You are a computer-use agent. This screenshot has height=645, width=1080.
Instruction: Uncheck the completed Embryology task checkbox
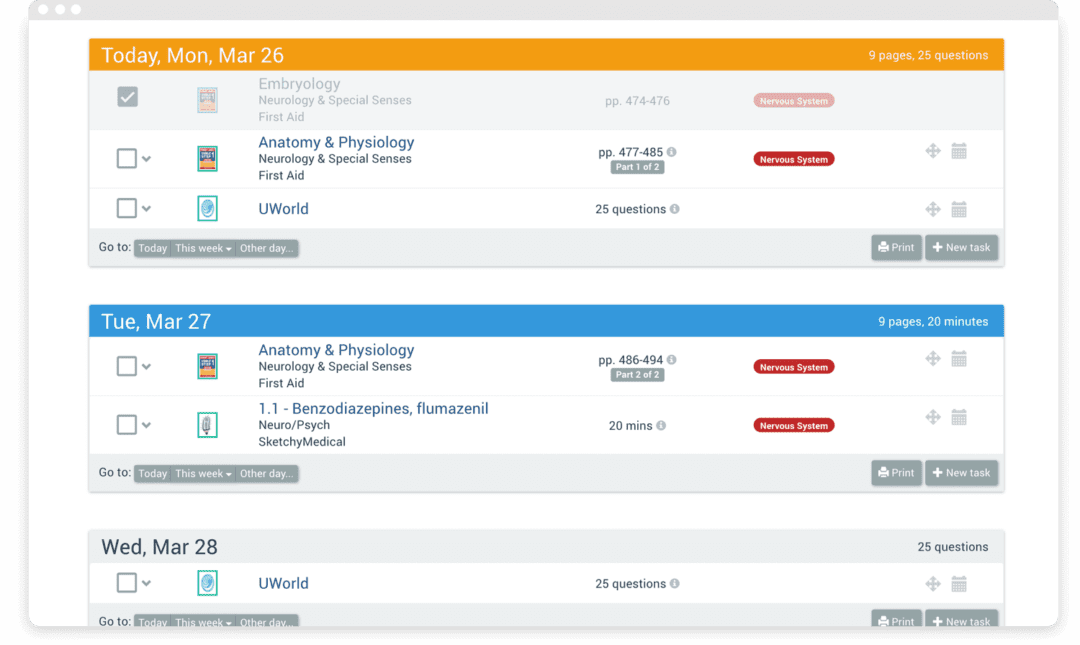[127, 97]
